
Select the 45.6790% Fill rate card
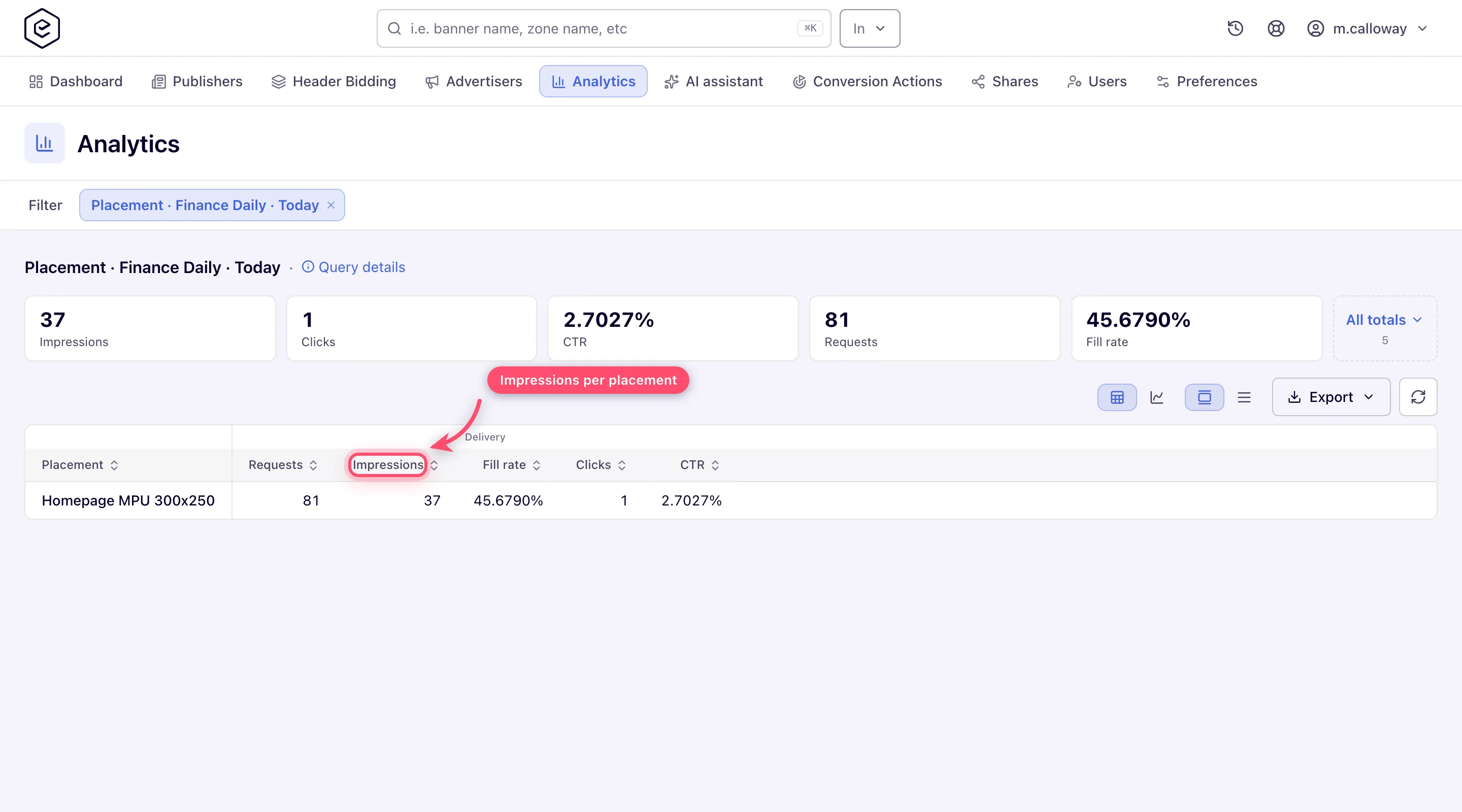pyautogui.click(x=1197, y=328)
